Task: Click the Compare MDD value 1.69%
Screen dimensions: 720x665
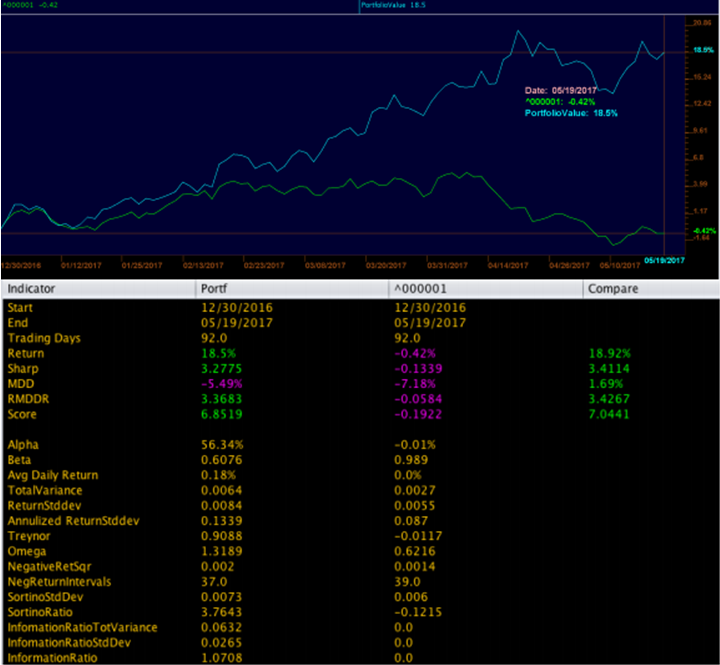Action: tap(606, 384)
